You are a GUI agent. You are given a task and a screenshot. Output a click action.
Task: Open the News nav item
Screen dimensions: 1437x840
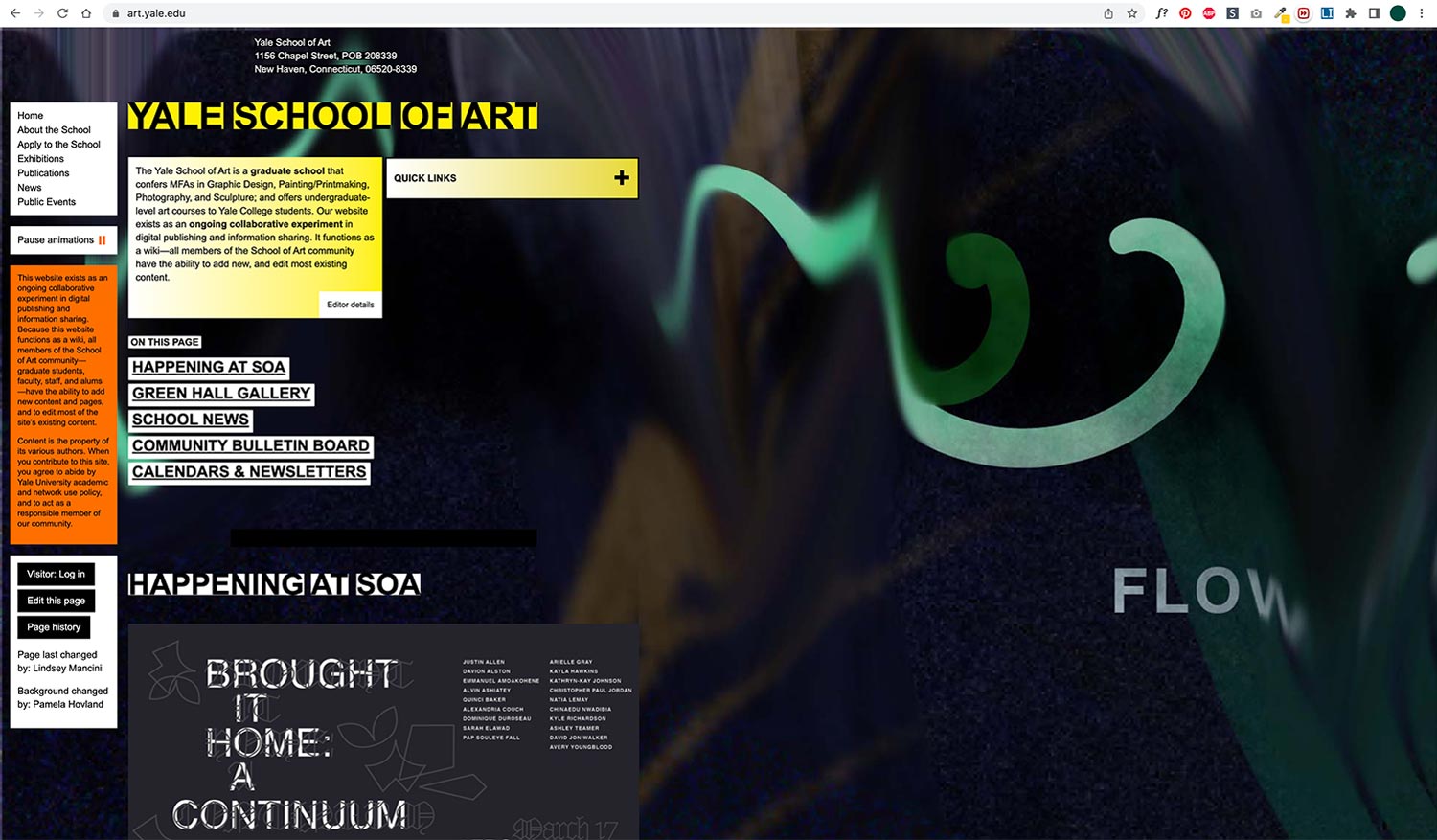tap(29, 188)
